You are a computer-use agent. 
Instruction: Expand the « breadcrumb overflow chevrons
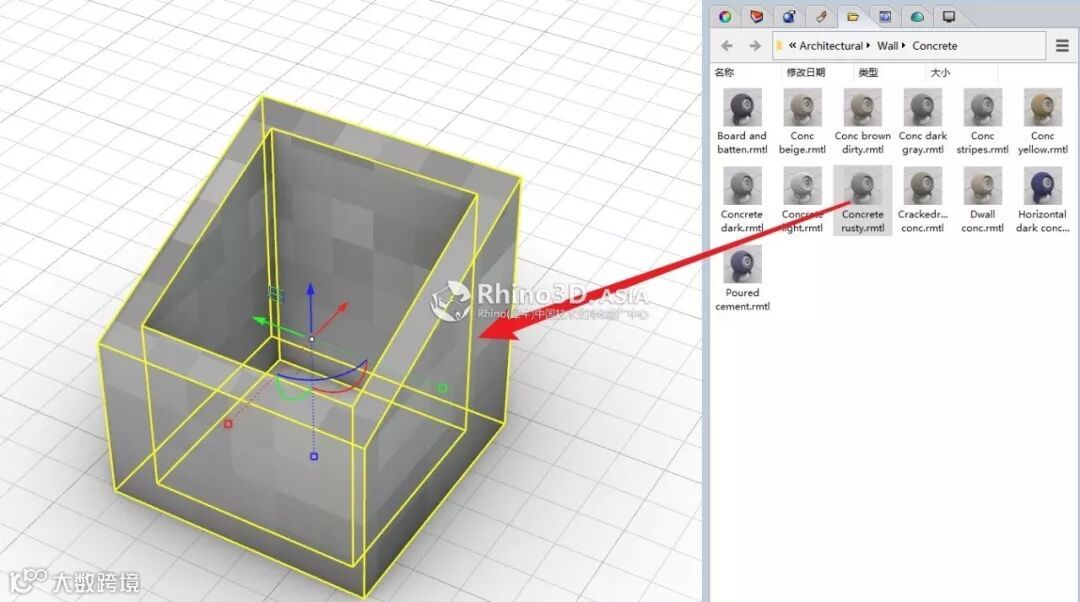tap(792, 45)
